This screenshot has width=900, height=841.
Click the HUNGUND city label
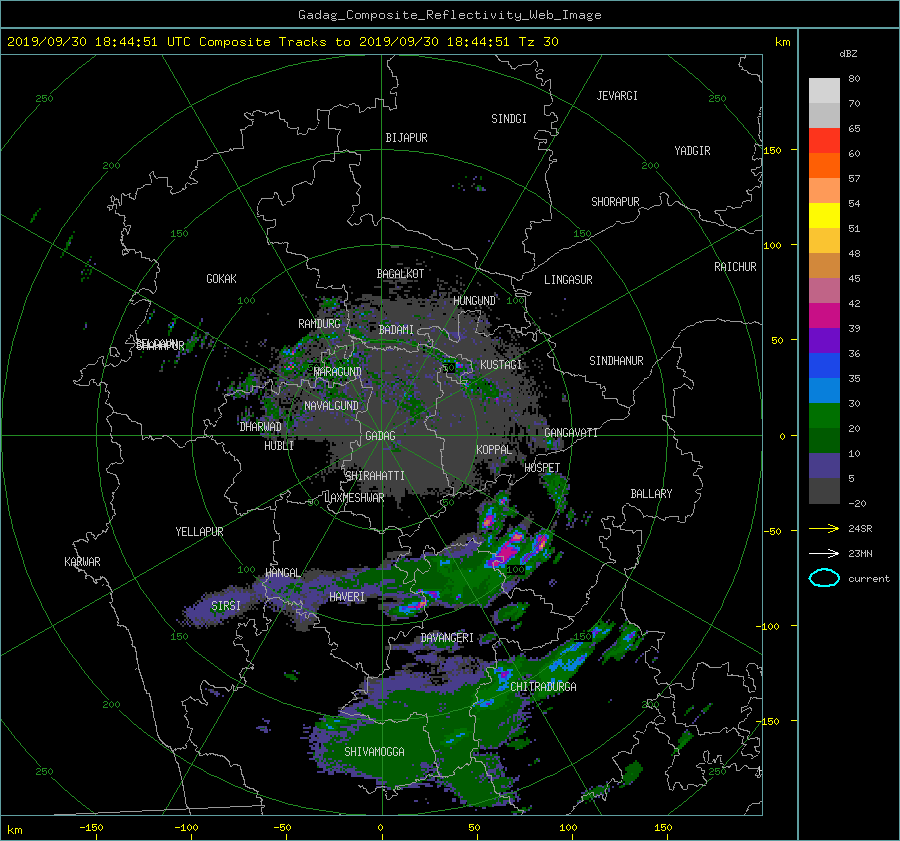pos(474,300)
